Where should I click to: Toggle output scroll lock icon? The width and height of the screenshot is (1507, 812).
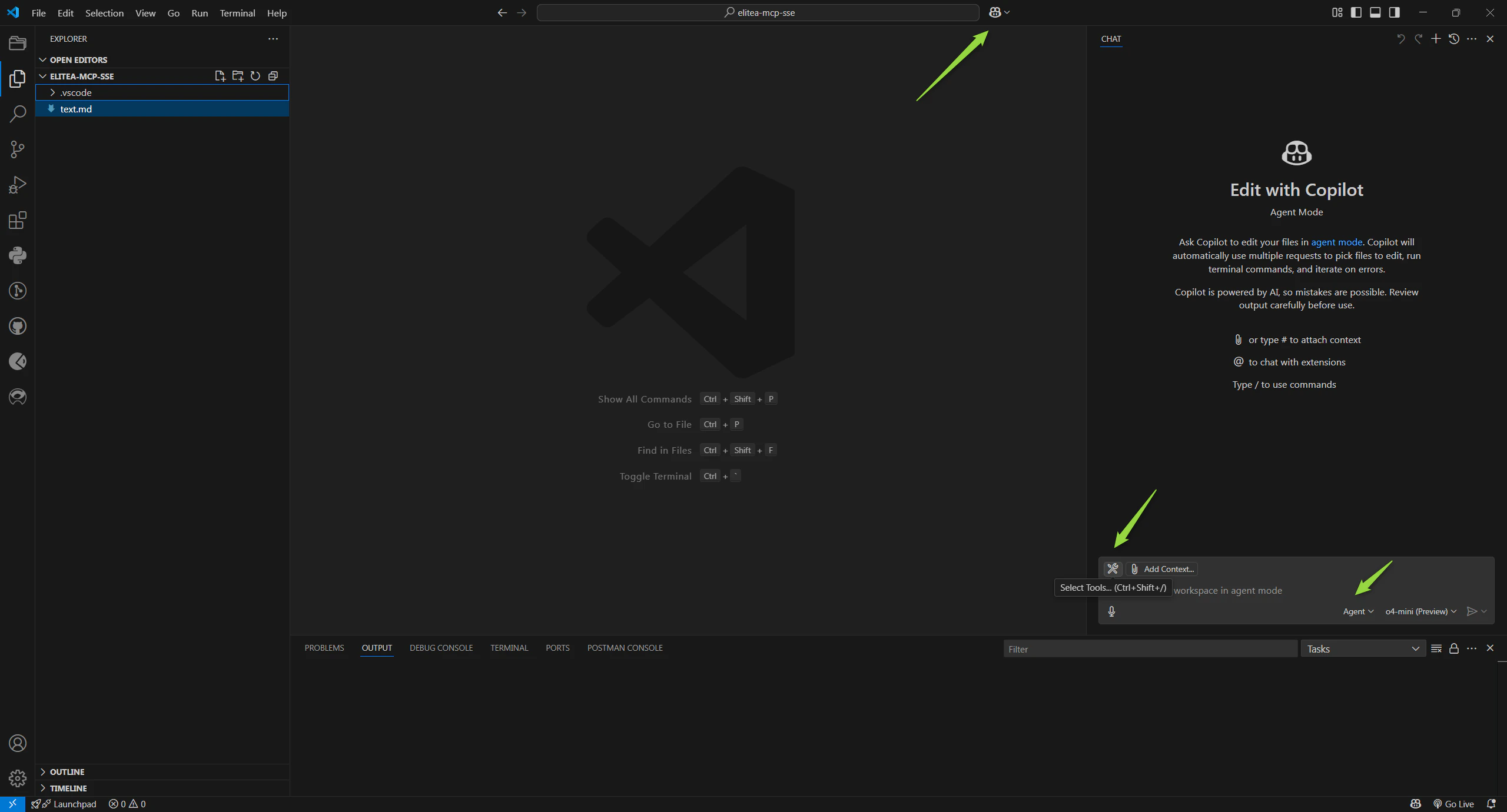[x=1453, y=648]
